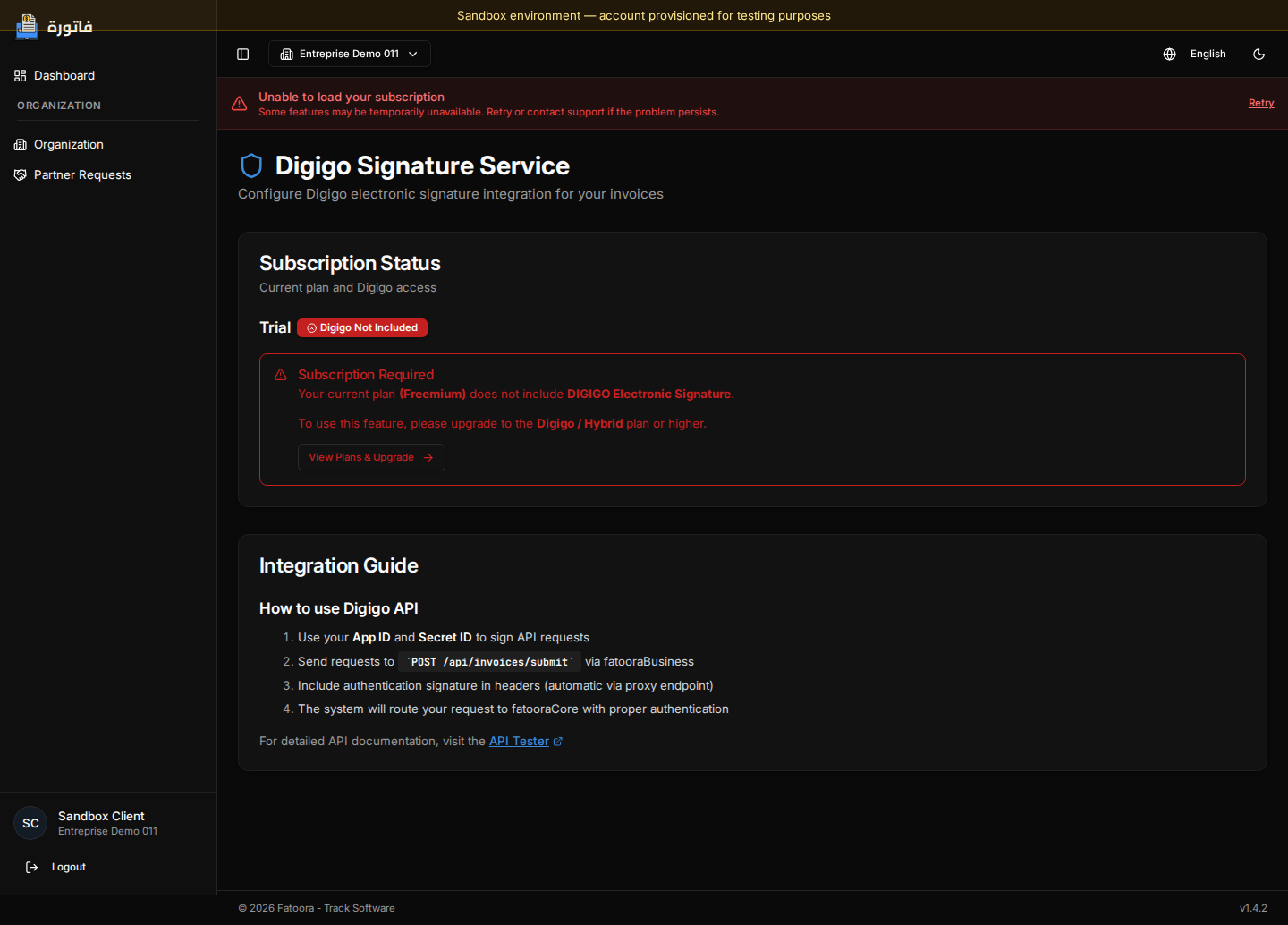The image size is (1288, 925).
Task: Click the 'How to use Digigo API' subheading
Action: coord(339,608)
